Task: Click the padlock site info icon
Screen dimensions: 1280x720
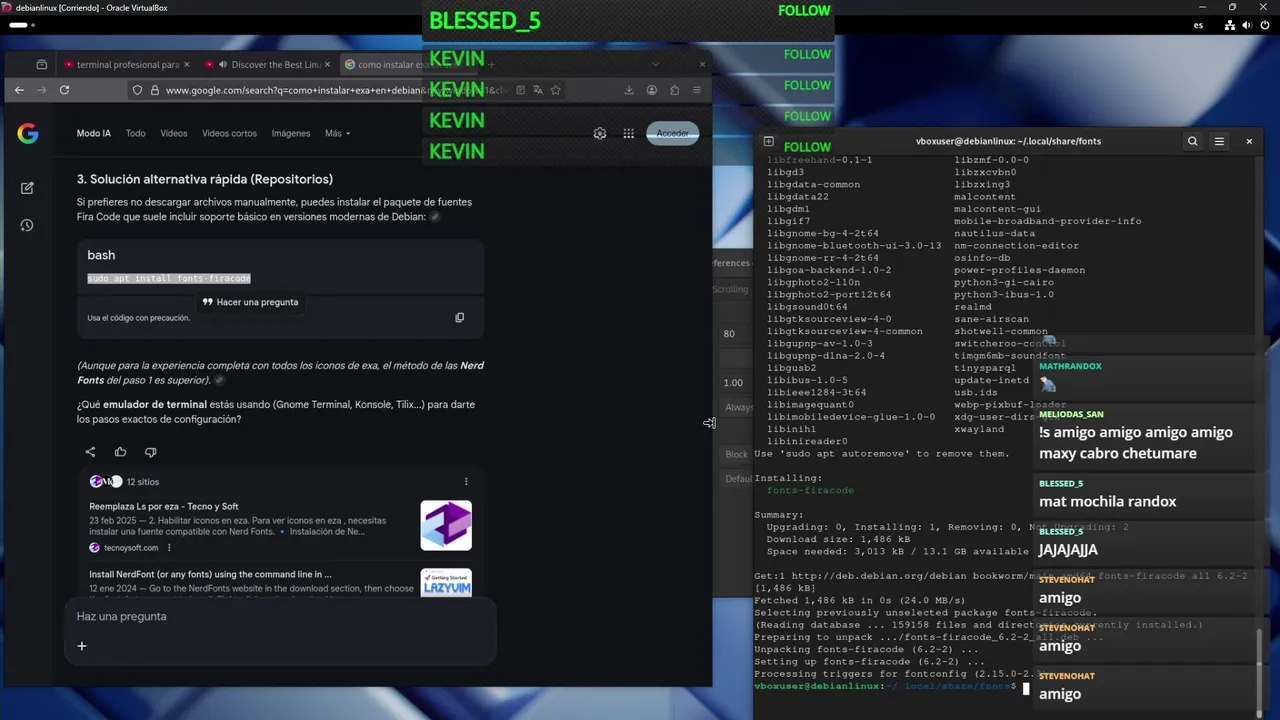Action: (x=155, y=90)
